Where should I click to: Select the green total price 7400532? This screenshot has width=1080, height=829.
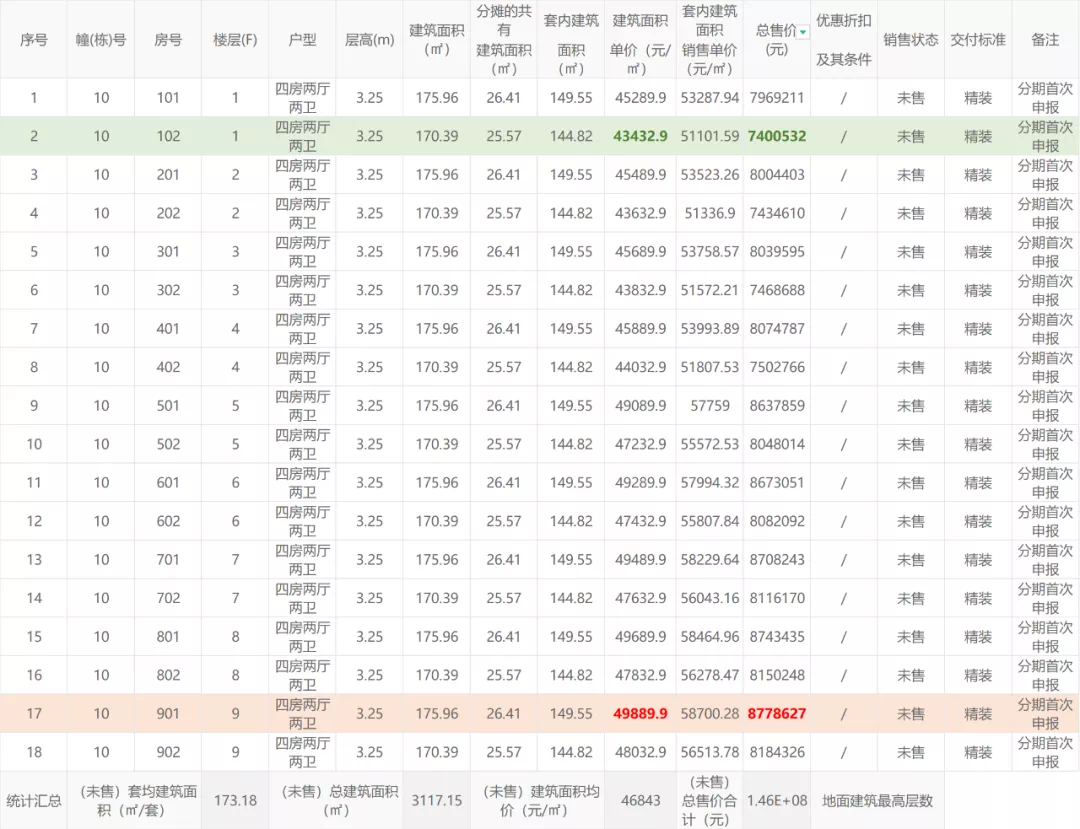pos(776,136)
